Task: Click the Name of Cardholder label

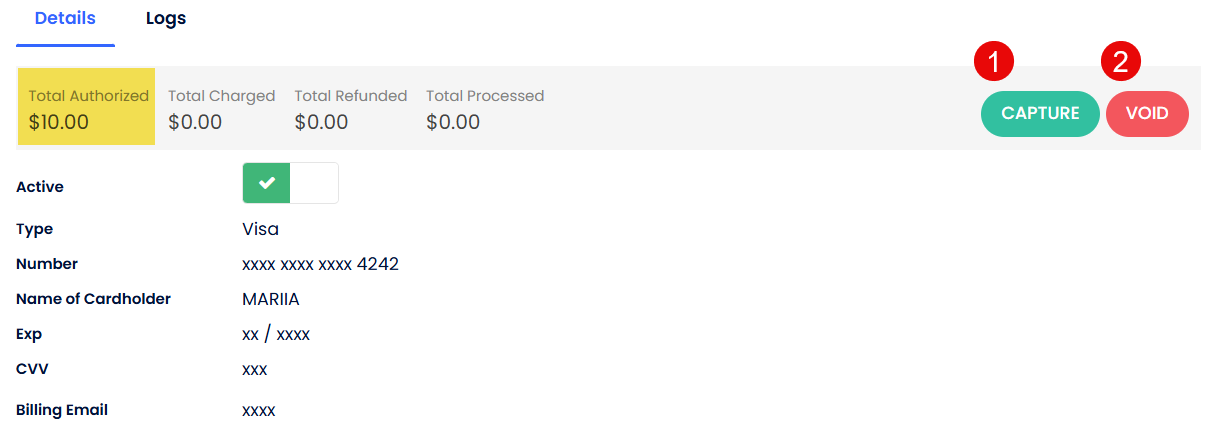Action: tap(93, 299)
